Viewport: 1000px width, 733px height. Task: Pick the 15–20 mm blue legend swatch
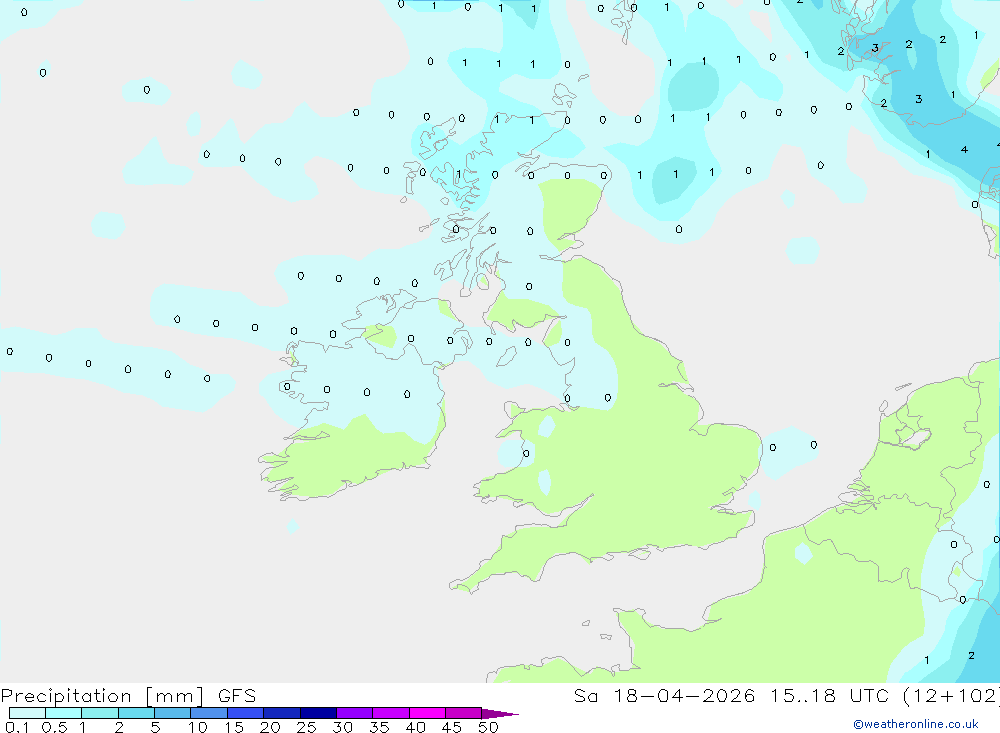point(246,713)
